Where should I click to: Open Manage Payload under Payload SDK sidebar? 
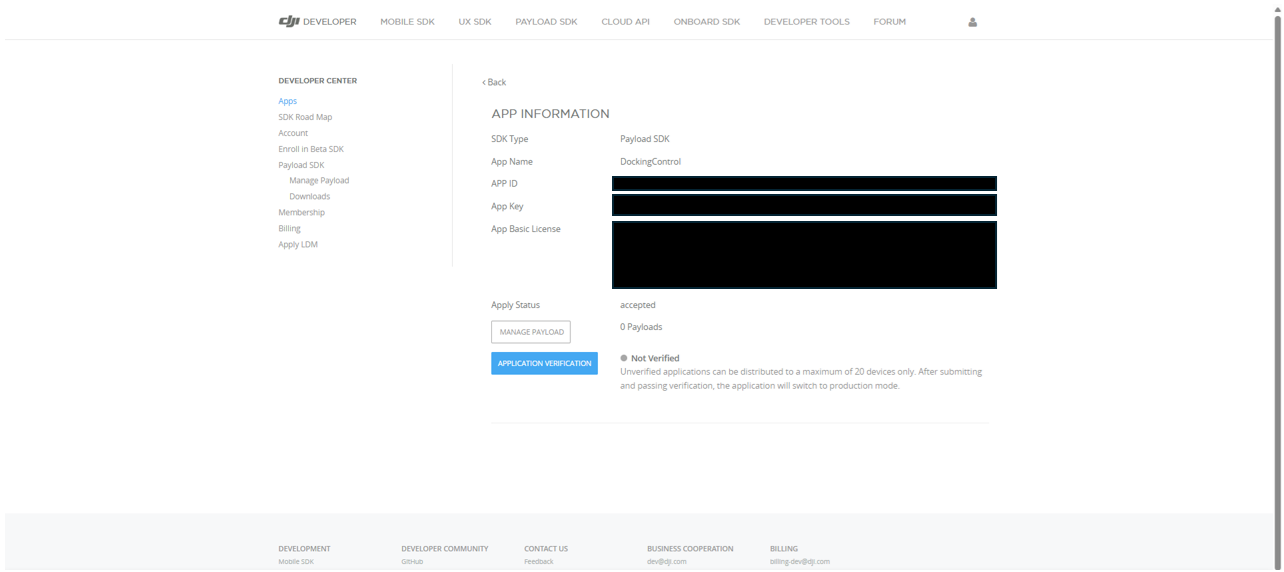pos(319,181)
